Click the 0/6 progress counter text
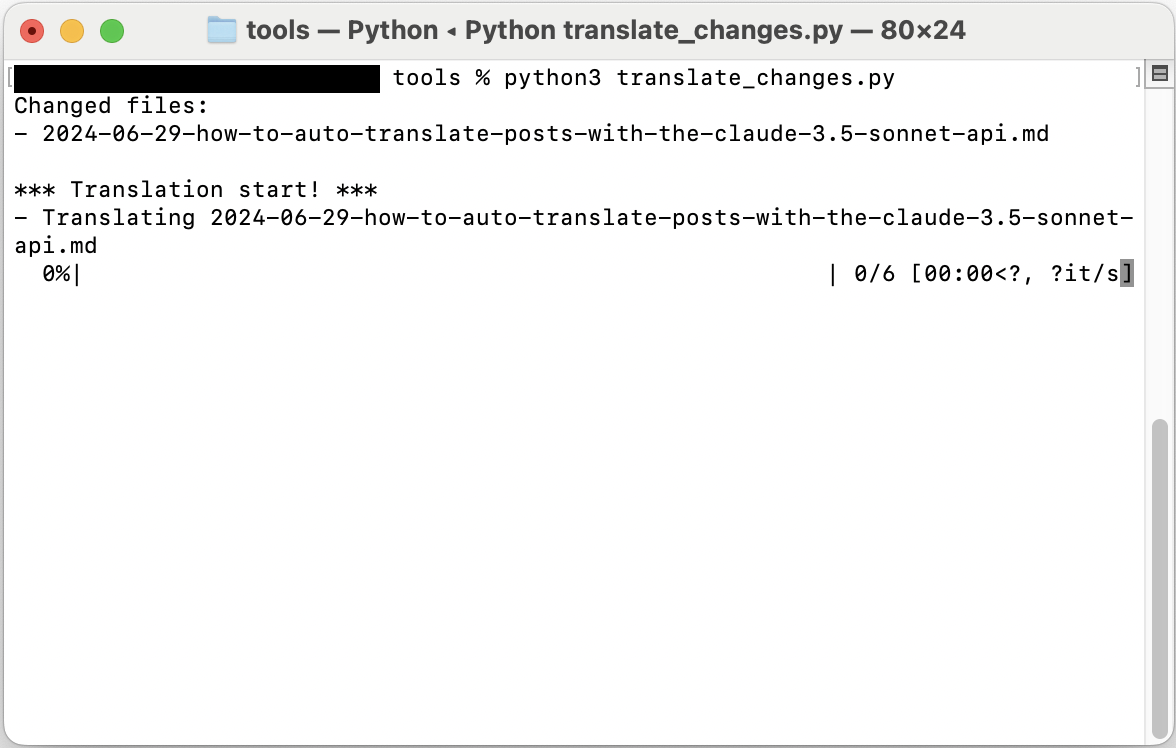This screenshot has width=1176, height=748. pos(874,274)
